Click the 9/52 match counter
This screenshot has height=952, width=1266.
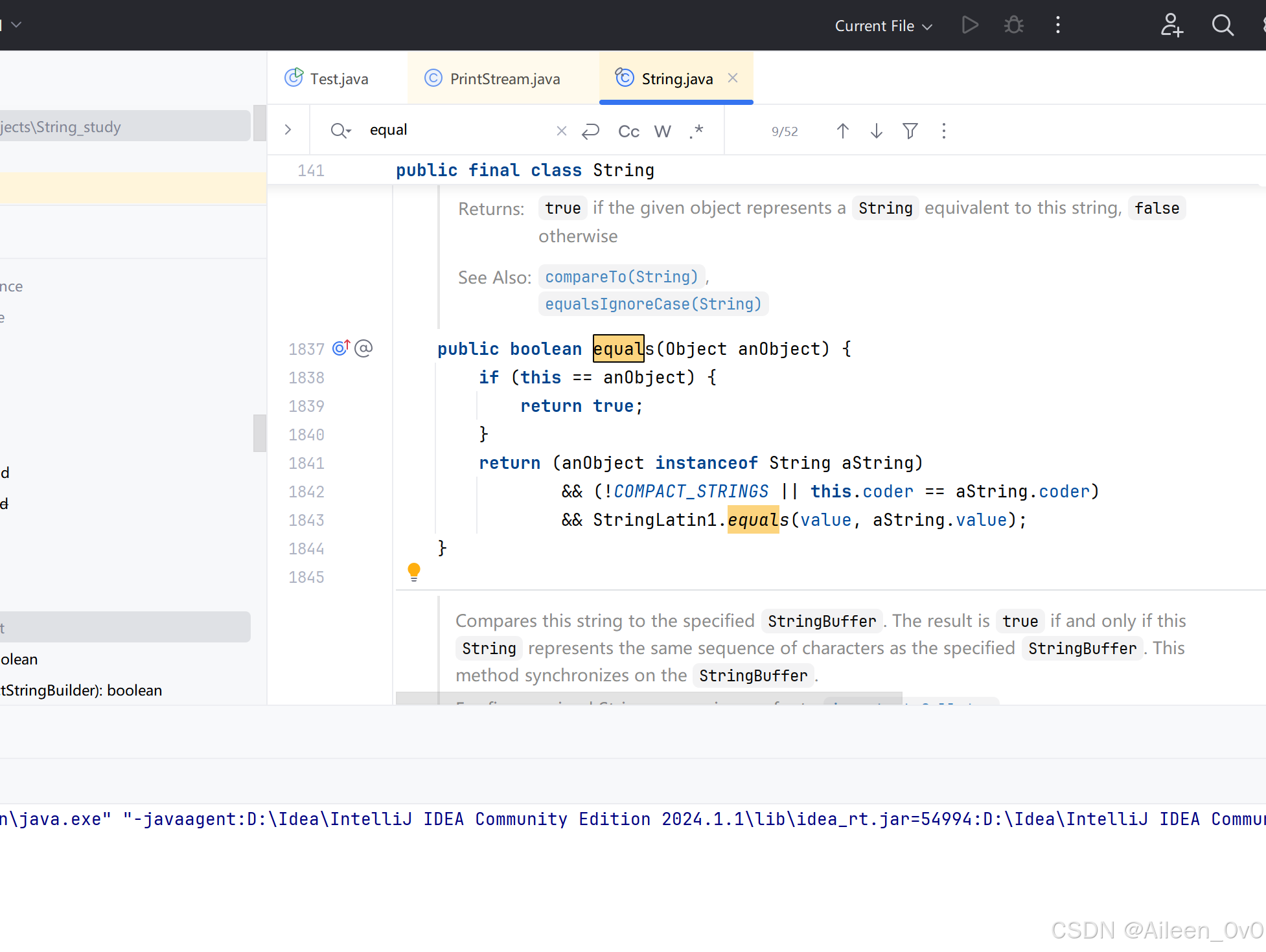click(x=785, y=131)
